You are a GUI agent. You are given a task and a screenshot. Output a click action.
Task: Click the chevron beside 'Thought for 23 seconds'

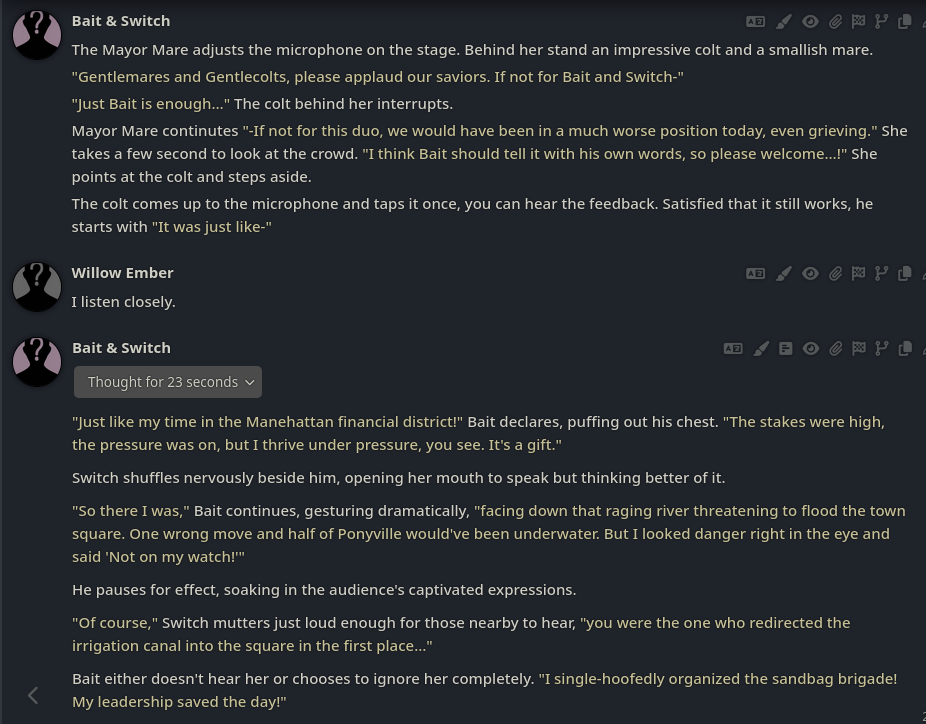point(250,382)
